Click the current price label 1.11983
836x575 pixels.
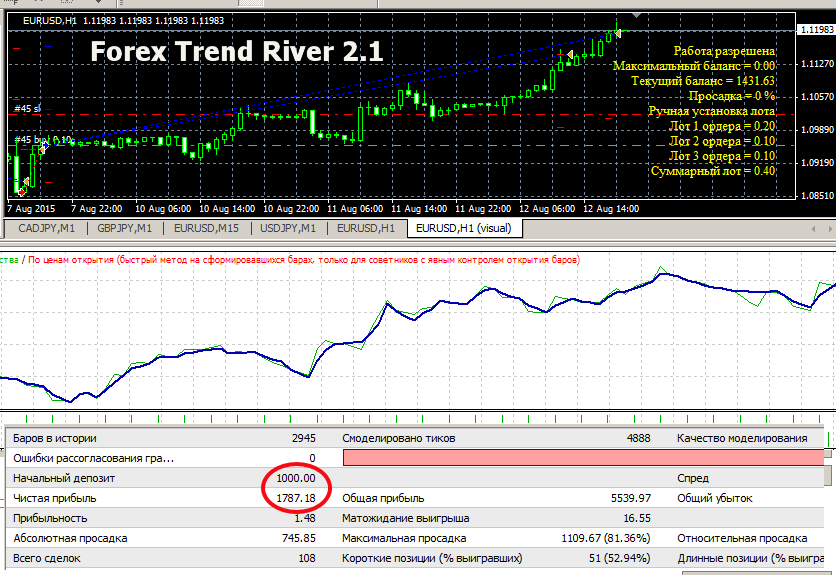point(816,30)
